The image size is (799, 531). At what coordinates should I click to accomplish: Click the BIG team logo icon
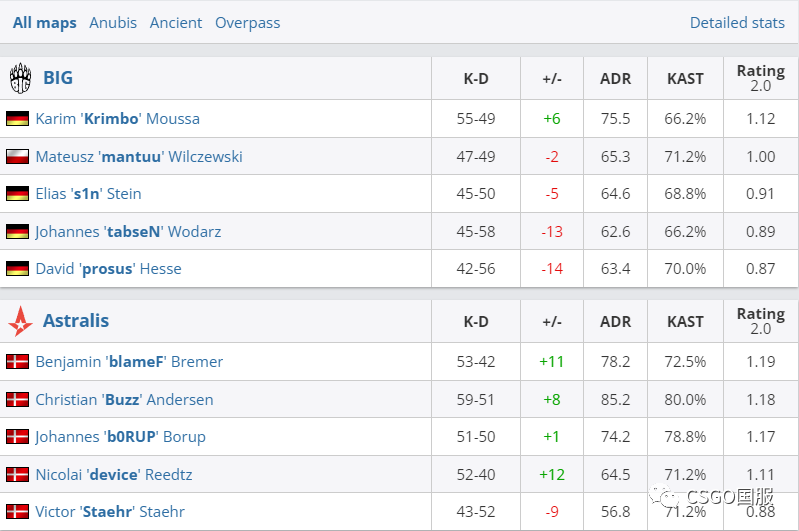(20, 78)
